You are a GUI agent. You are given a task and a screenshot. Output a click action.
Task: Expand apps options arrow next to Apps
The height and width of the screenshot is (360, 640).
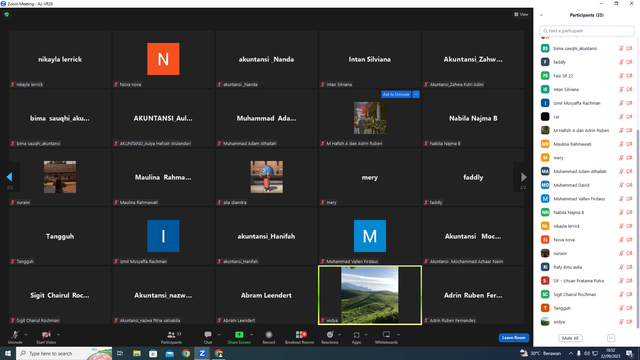[366, 335]
